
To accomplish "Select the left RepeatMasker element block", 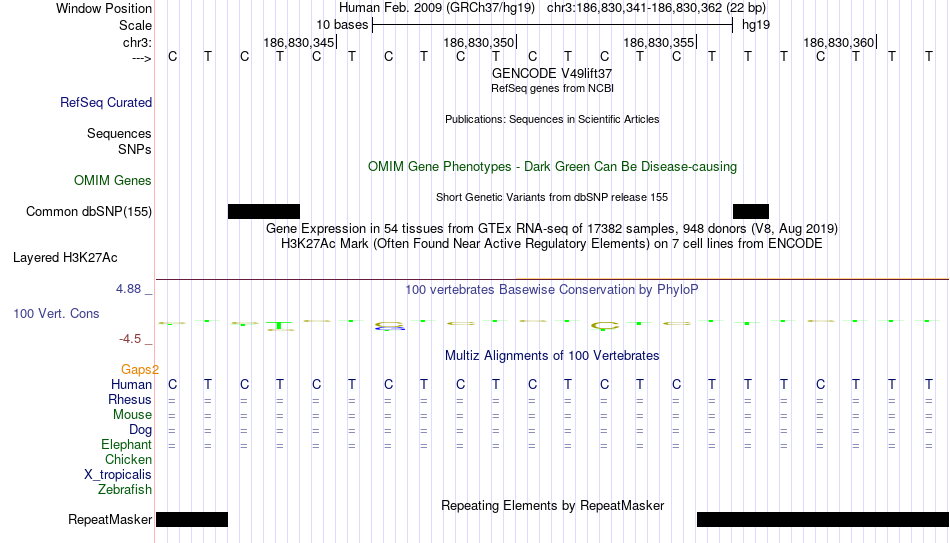I will pos(192,519).
